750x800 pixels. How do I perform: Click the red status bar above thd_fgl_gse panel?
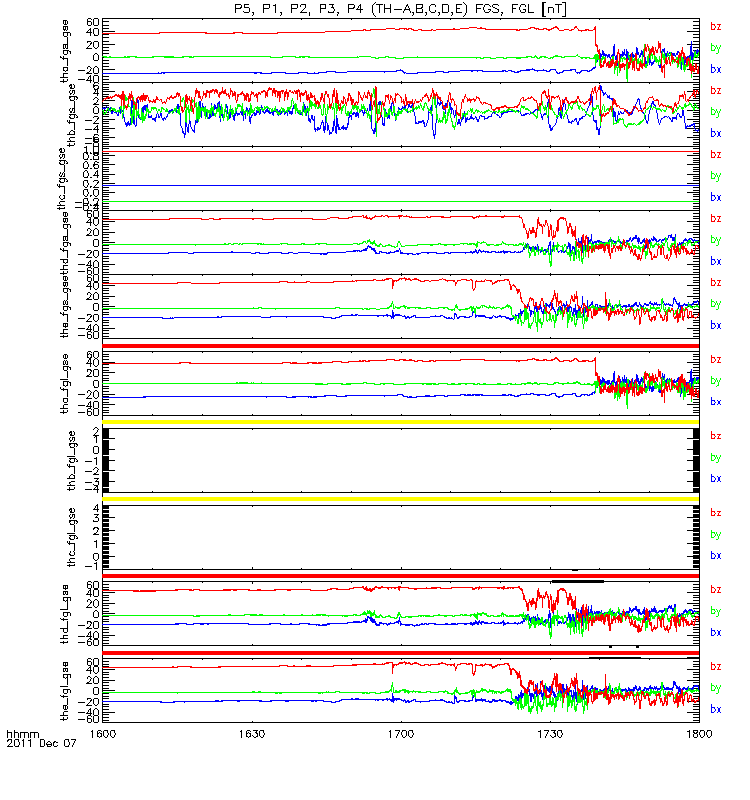click(401, 576)
